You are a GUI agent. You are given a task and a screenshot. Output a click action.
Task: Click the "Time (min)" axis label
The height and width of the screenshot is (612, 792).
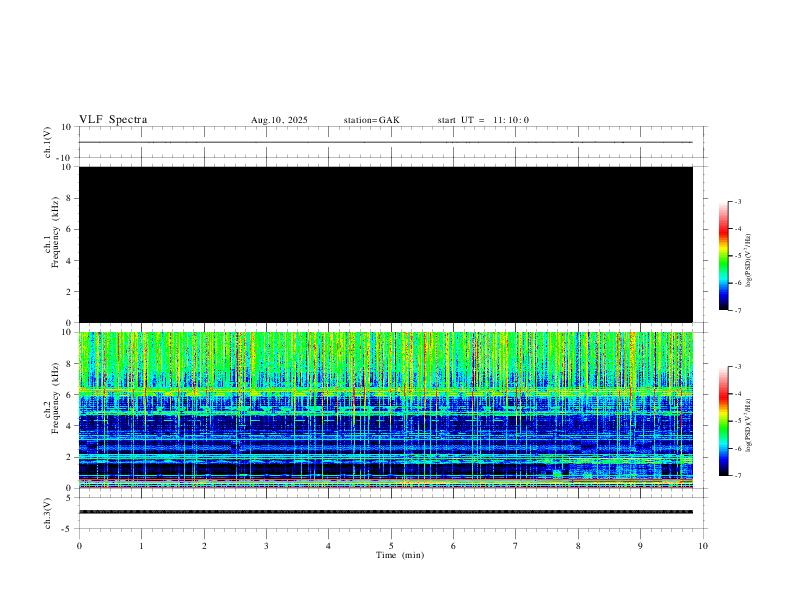(x=400, y=555)
